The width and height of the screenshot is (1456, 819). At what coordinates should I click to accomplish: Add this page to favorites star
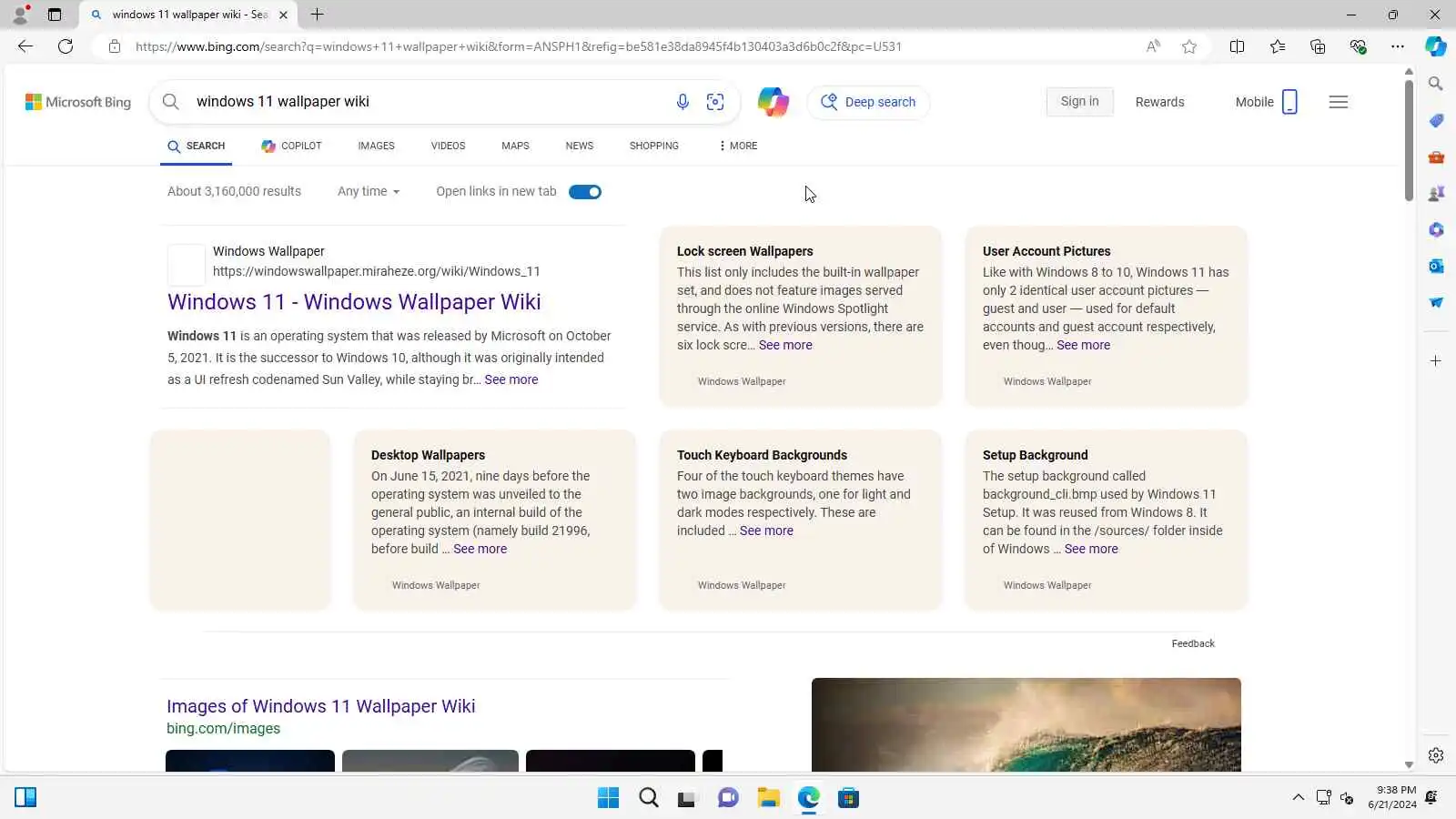(x=1189, y=46)
